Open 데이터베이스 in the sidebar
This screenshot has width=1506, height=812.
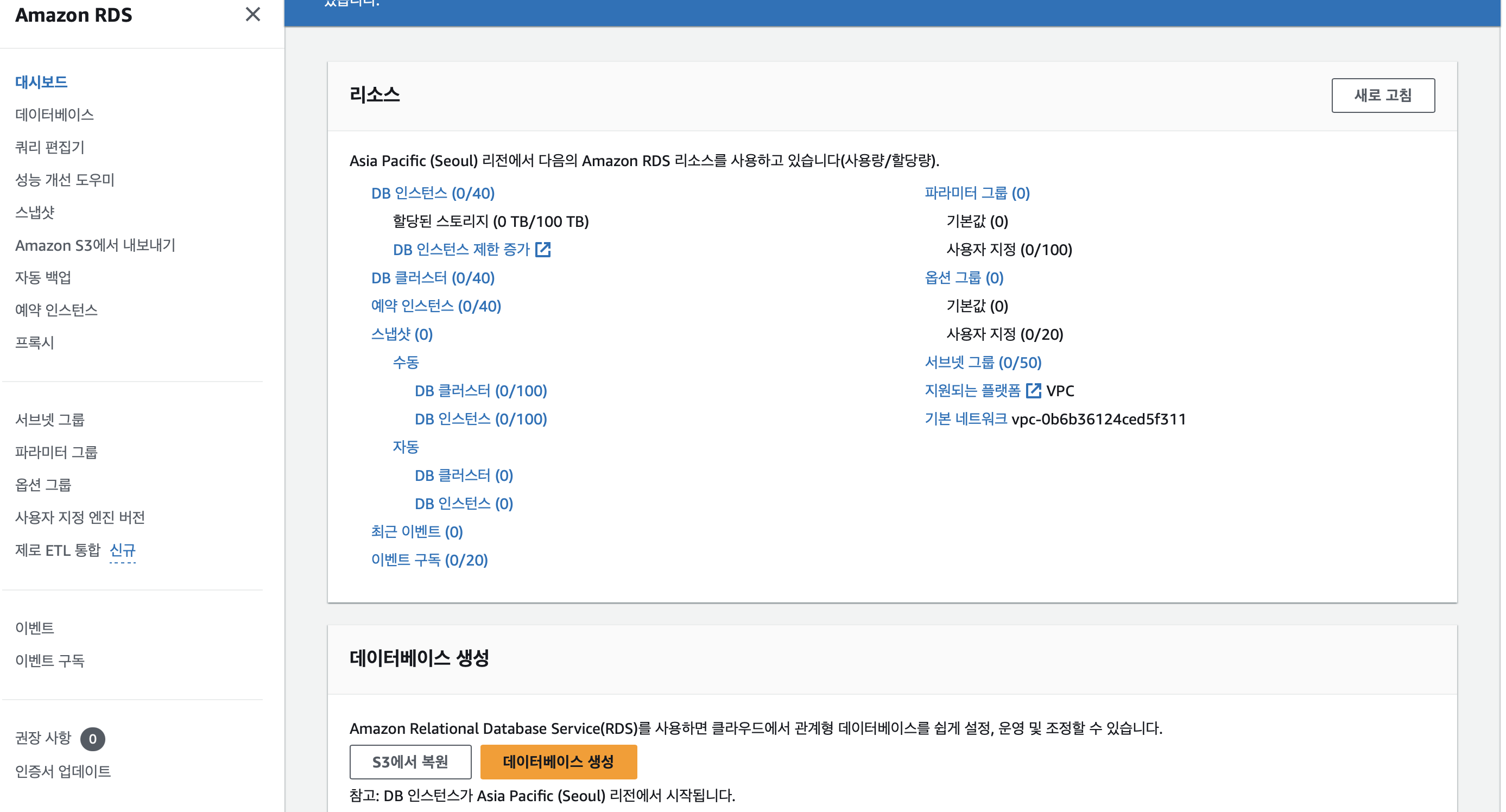pos(54,115)
